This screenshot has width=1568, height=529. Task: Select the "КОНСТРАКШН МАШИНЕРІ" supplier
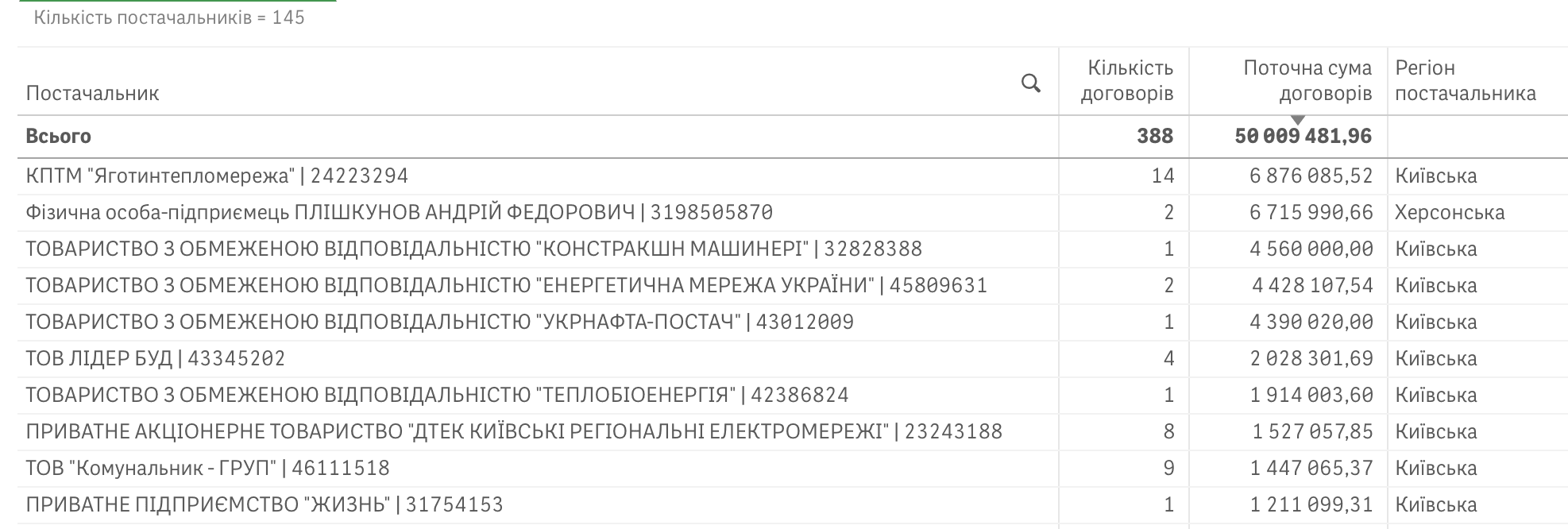[x=473, y=249]
